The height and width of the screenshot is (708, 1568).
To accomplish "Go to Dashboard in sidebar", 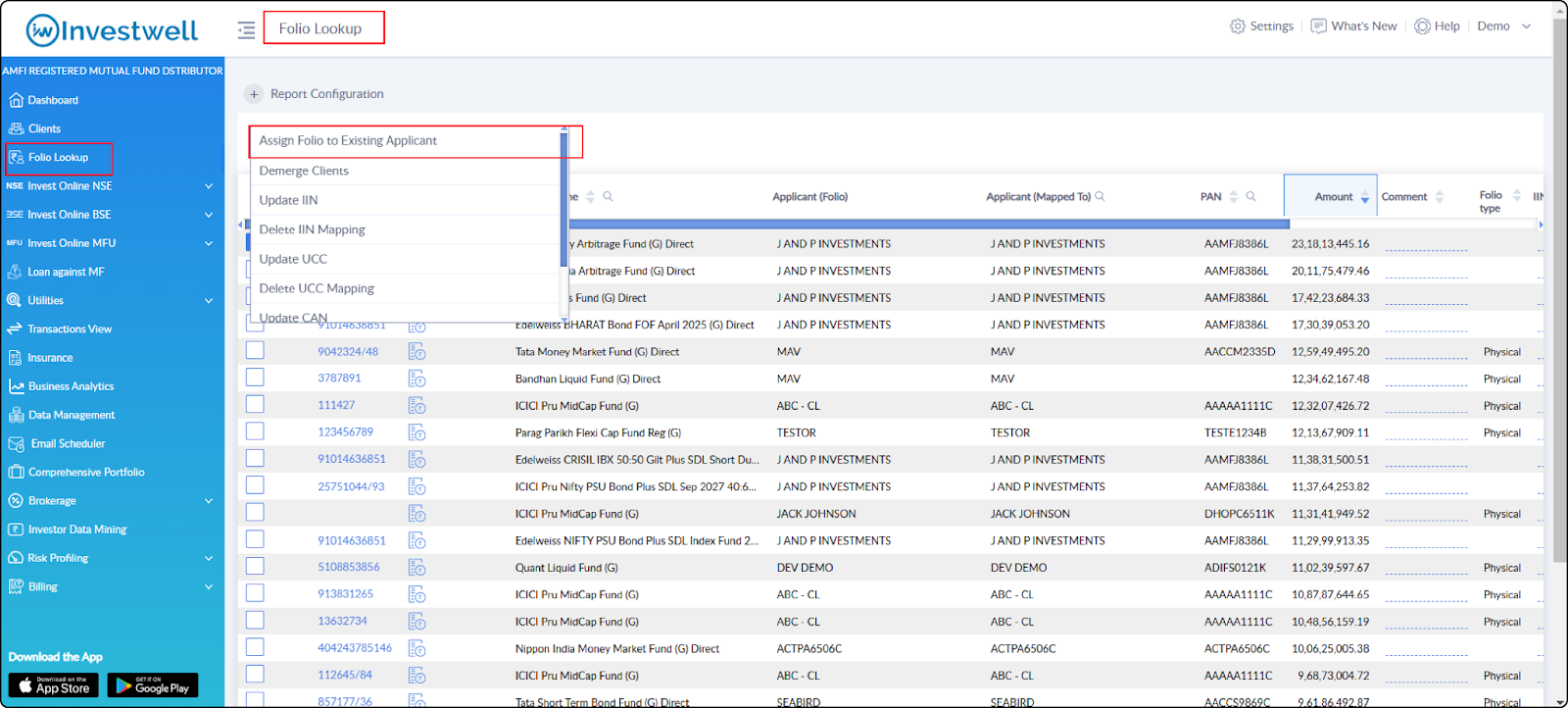I will [x=43, y=100].
